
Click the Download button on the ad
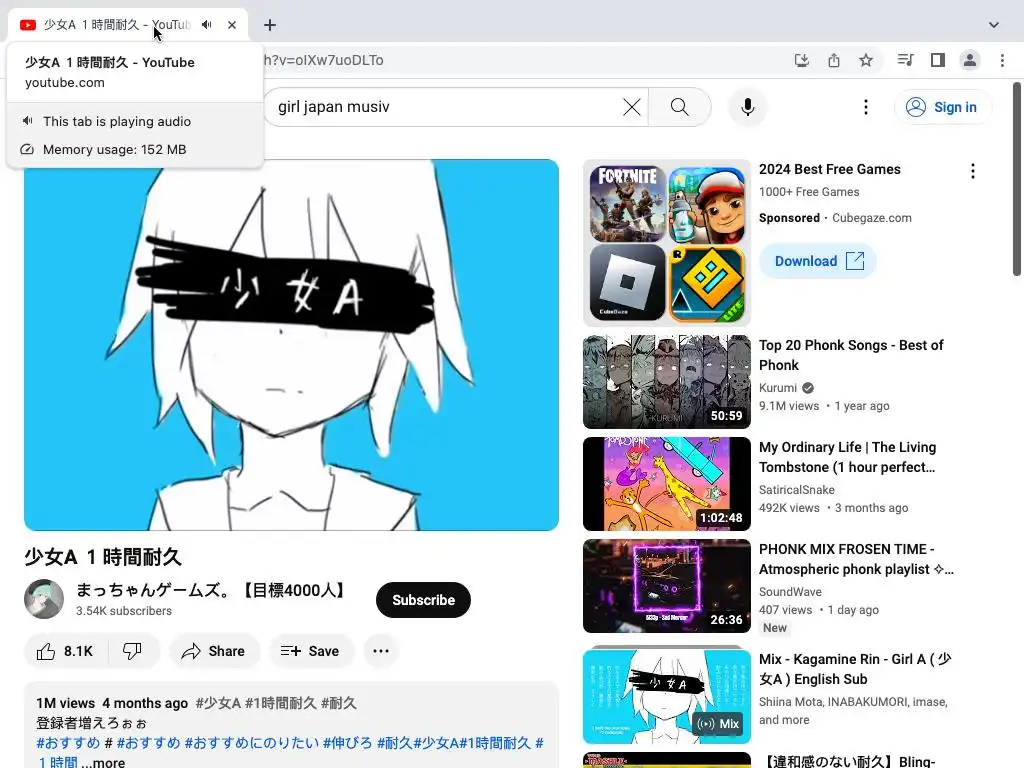point(818,261)
